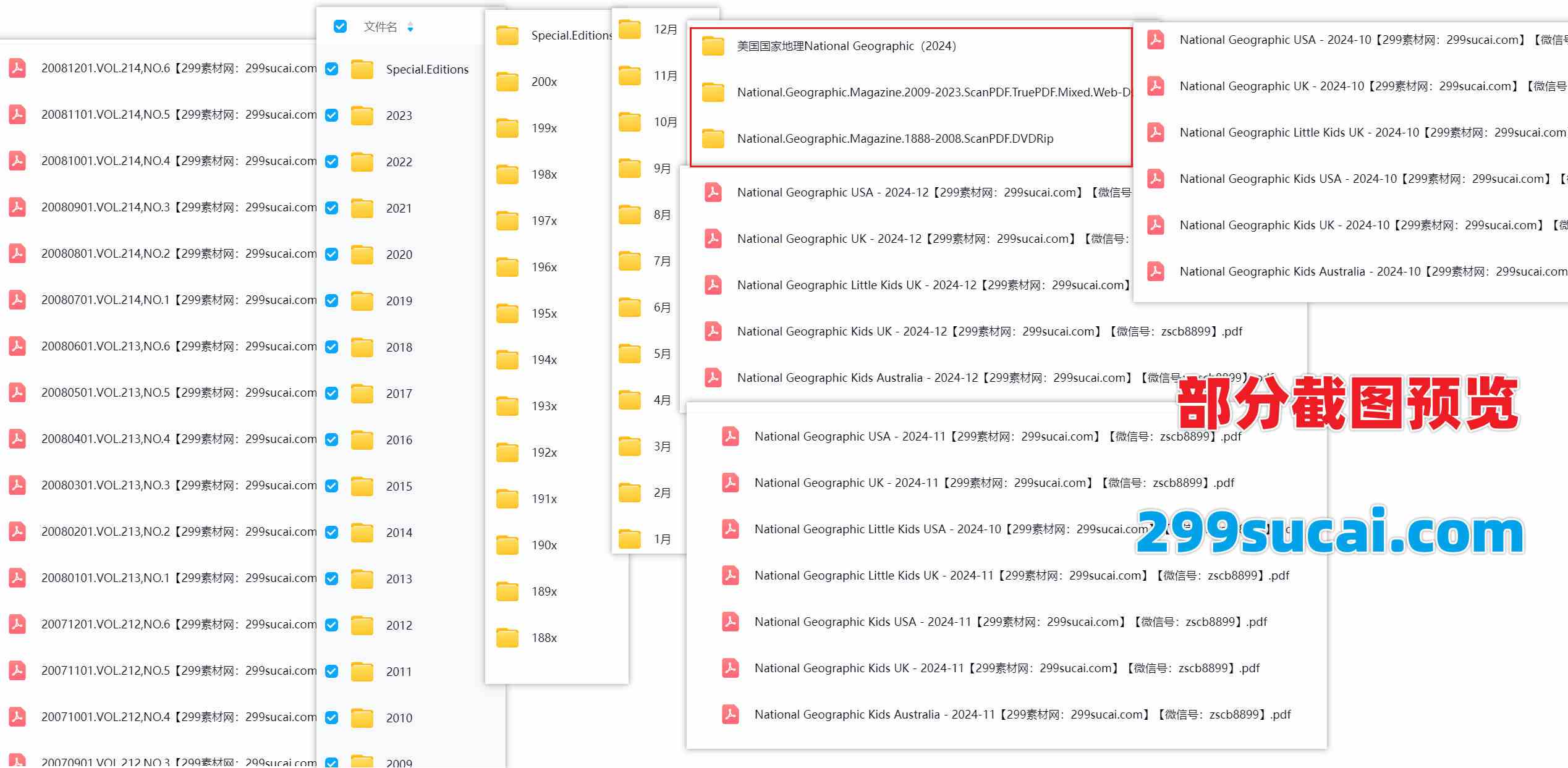Click PDF icon of 20080601.VOL.213,NO.6
Screen dimensions: 1568x768
(17, 345)
